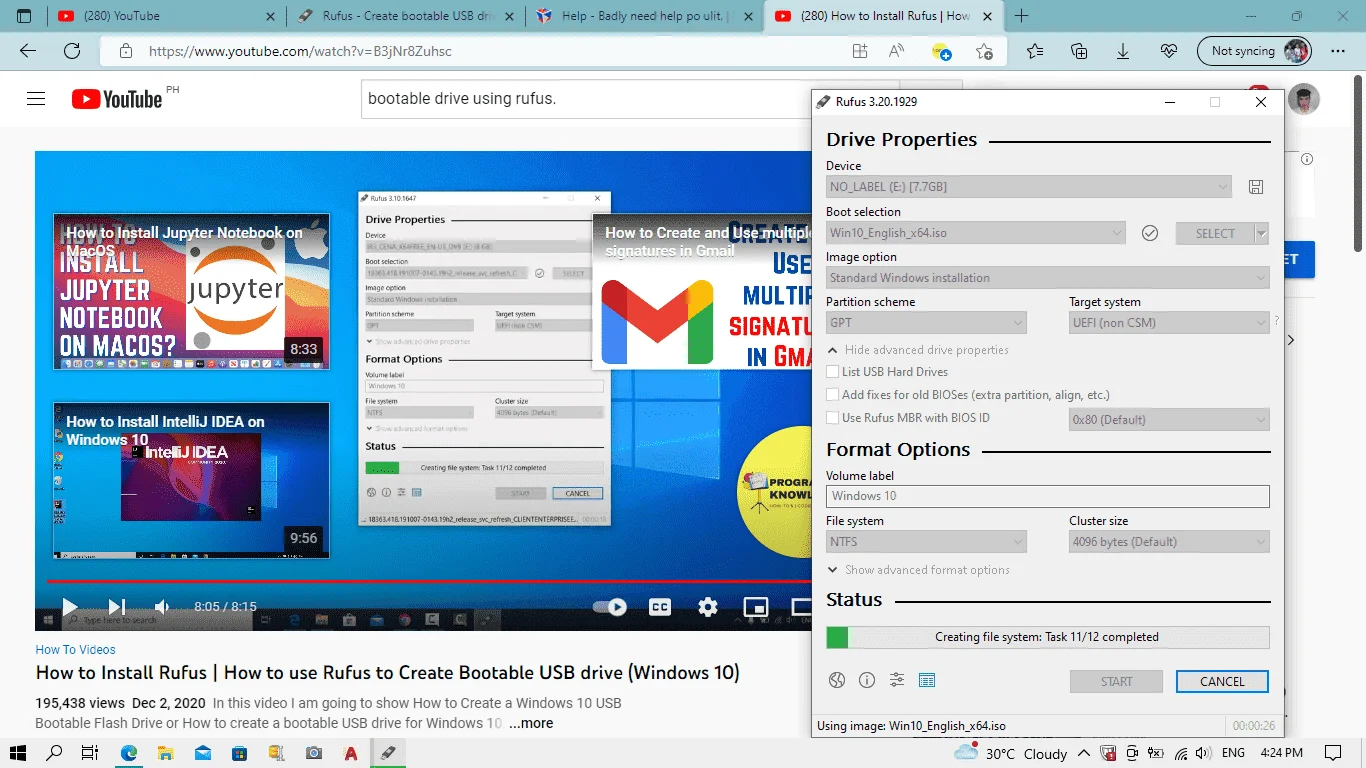Add this page to favorites

(985, 51)
